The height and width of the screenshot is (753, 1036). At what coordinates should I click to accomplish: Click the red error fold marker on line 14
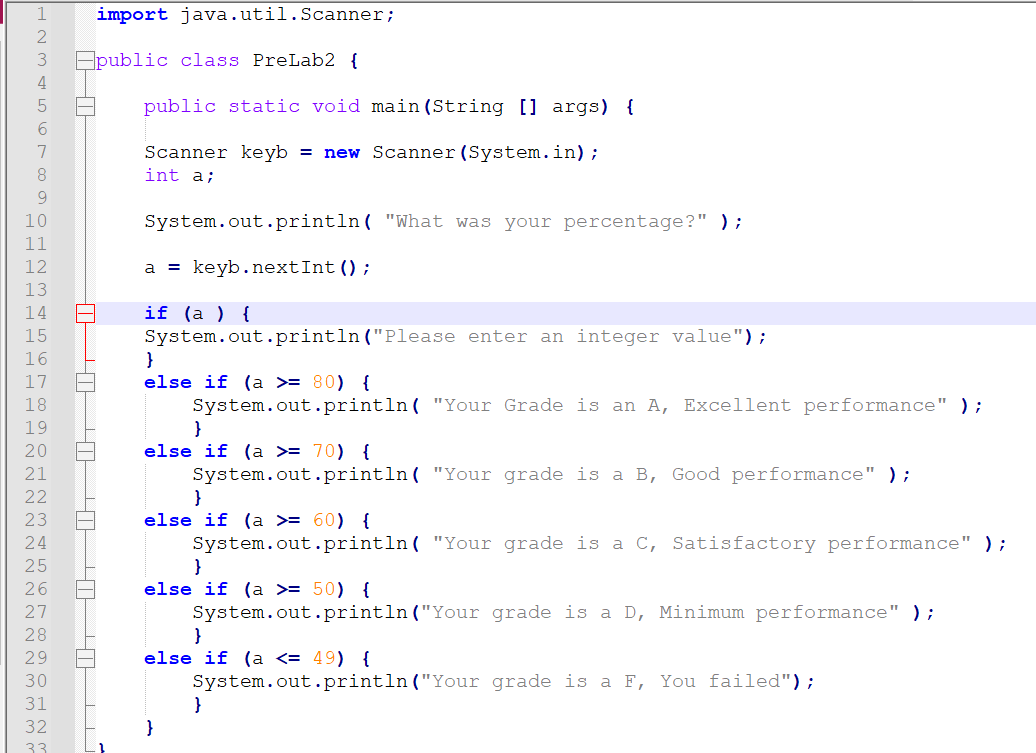(85, 312)
